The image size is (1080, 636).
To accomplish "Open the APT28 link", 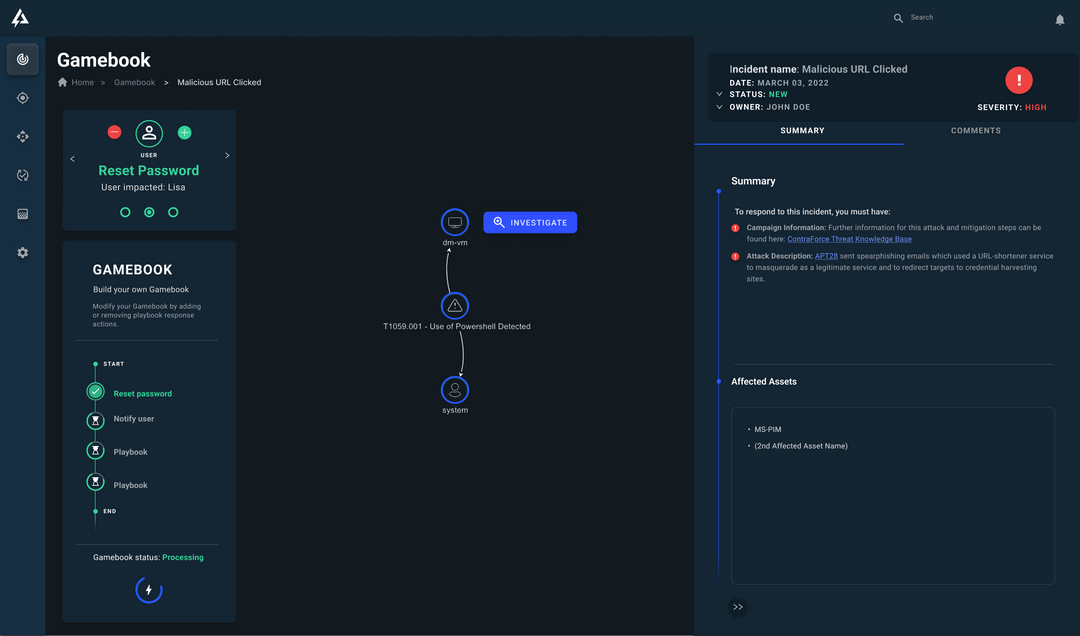I will (826, 256).
